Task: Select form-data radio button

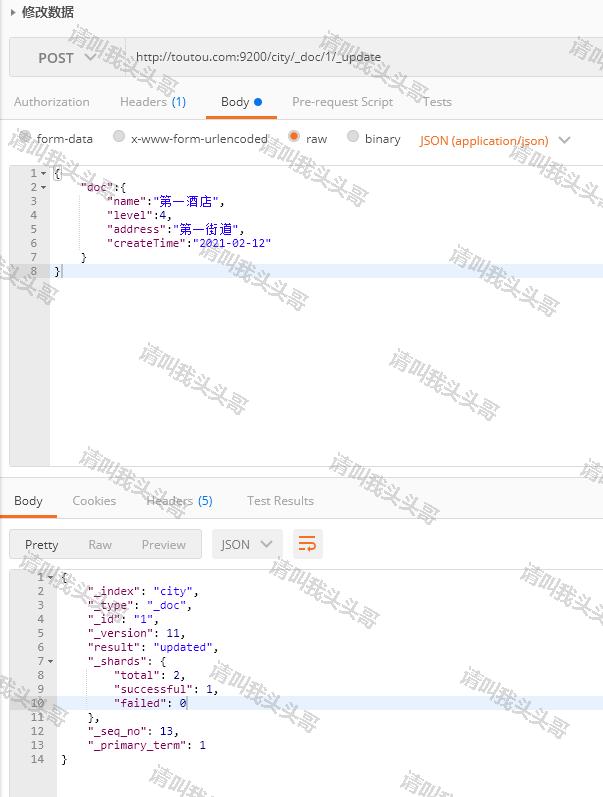Action: pyautogui.click(x=24, y=136)
